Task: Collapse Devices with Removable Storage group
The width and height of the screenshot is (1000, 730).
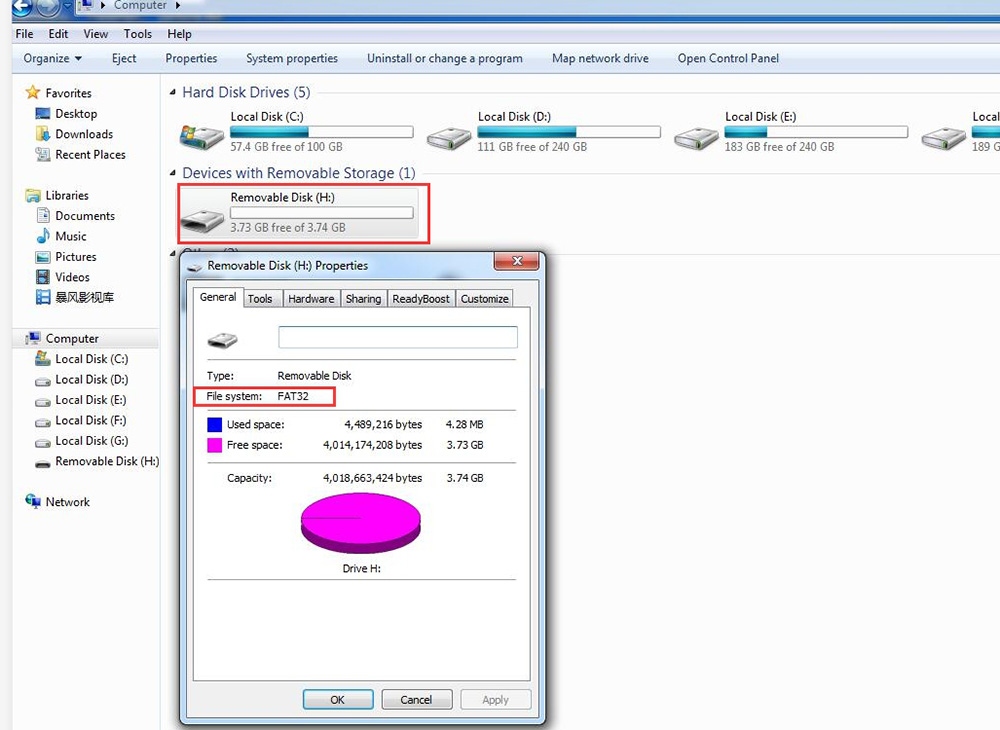Action: (172, 173)
